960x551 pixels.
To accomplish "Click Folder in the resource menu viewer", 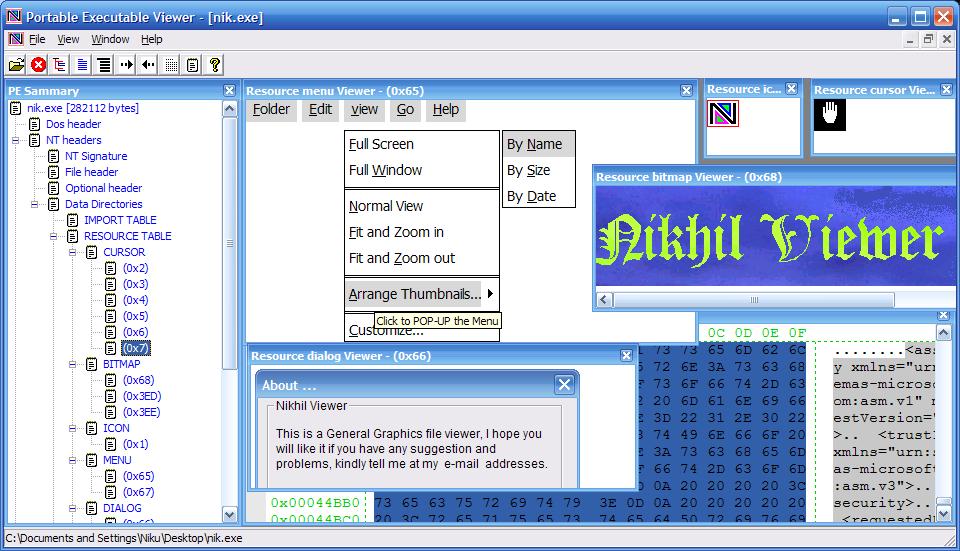I will pos(271,110).
